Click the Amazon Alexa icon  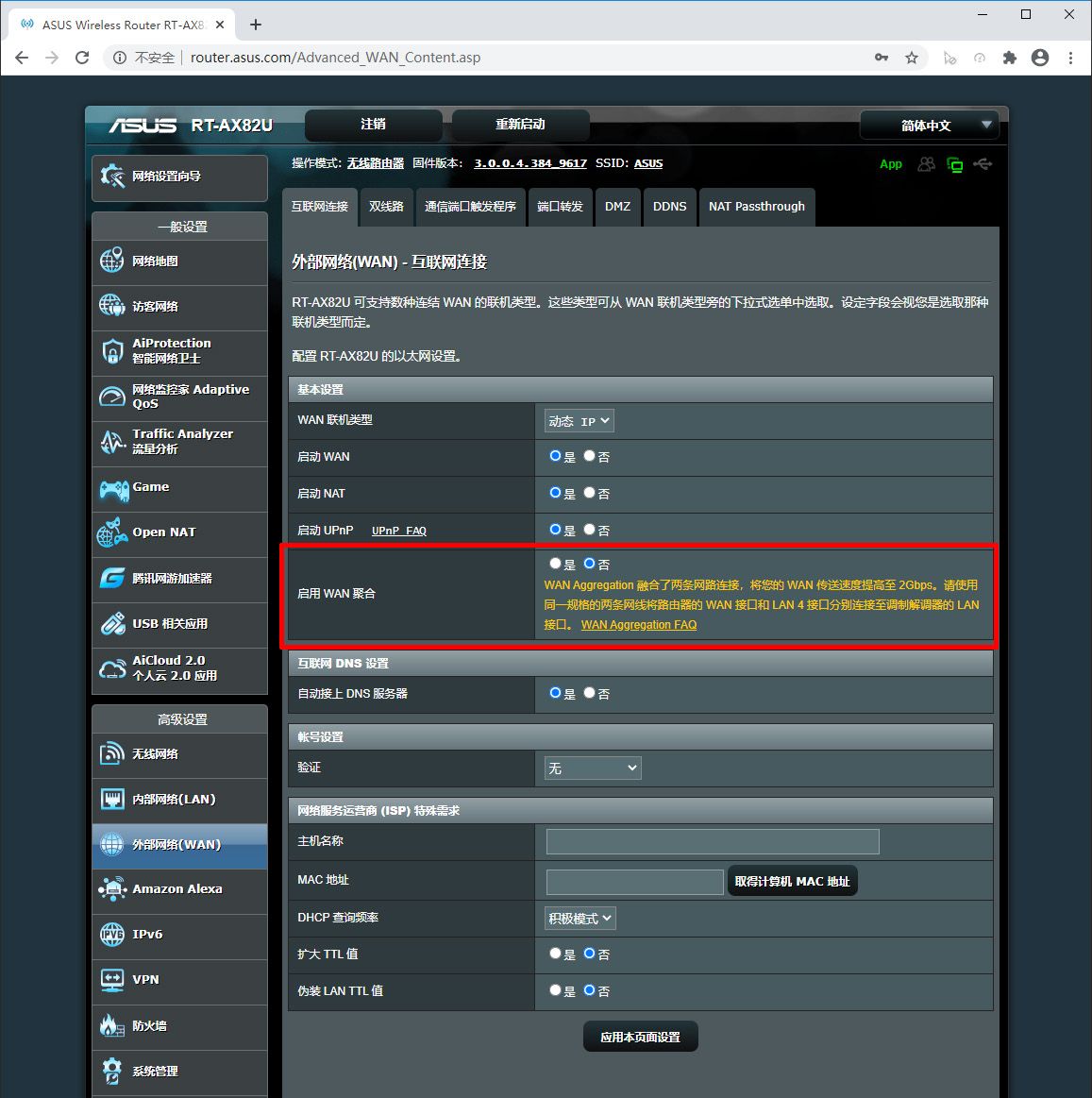(x=112, y=889)
